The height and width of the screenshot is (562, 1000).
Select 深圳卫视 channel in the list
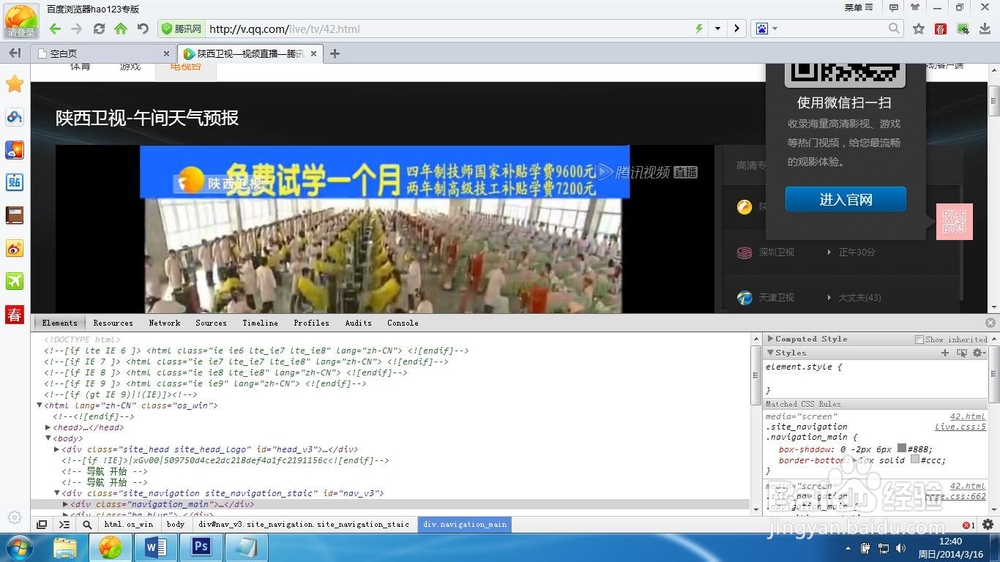[776, 253]
